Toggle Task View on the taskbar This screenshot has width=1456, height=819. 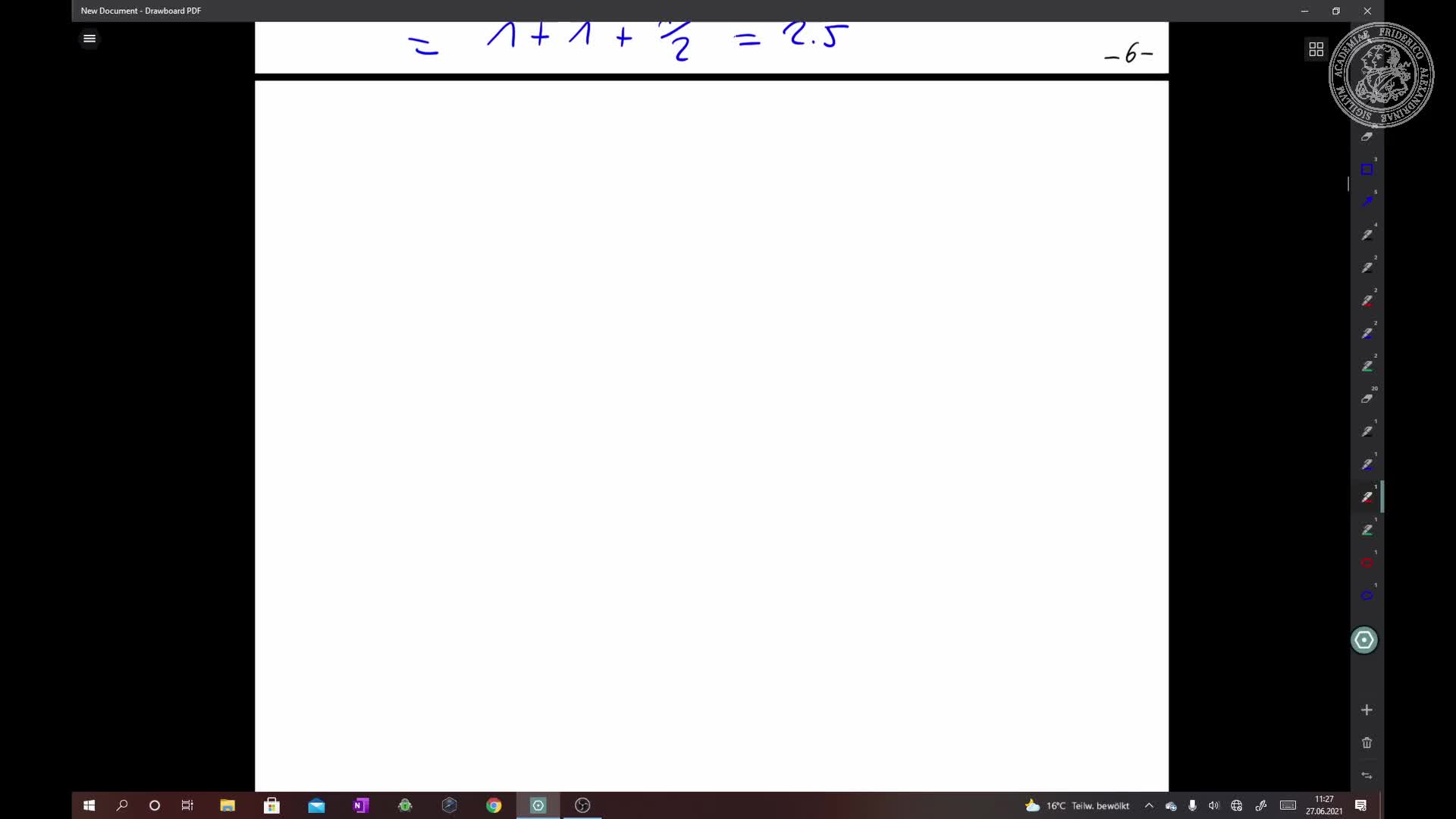(x=187, y=805)
